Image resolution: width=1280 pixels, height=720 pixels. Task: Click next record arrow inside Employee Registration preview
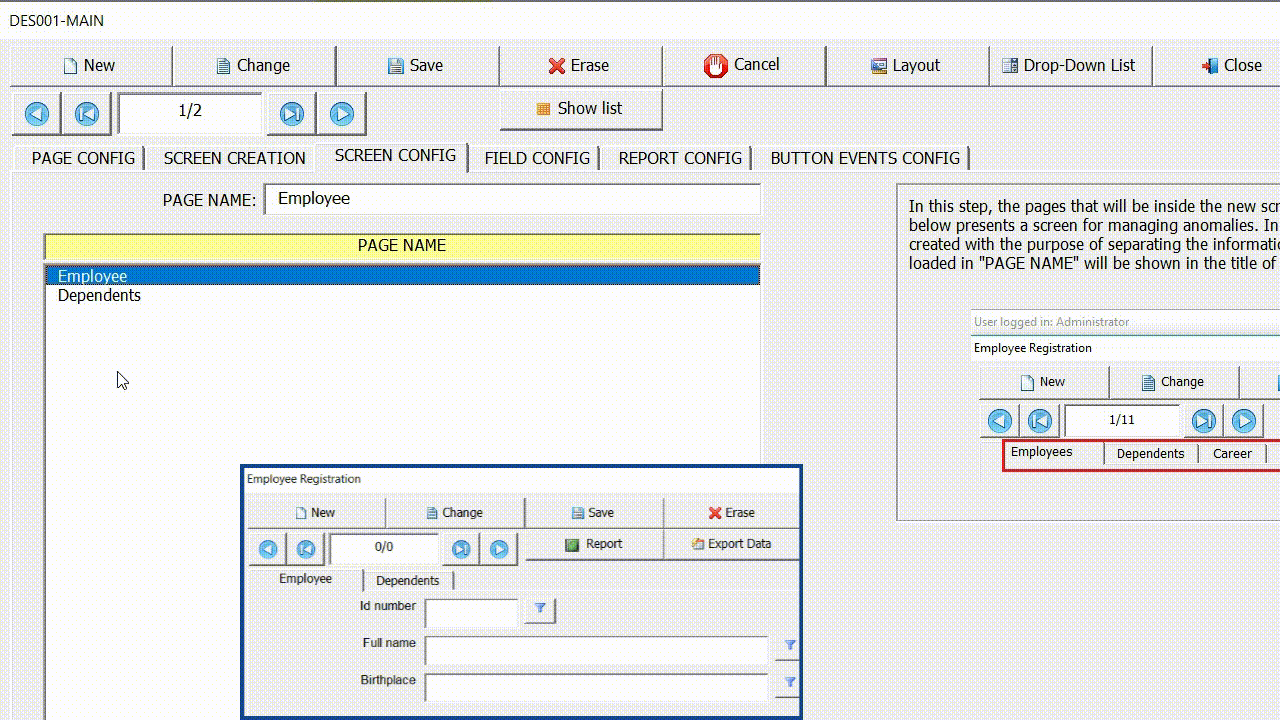pos(499,548)
